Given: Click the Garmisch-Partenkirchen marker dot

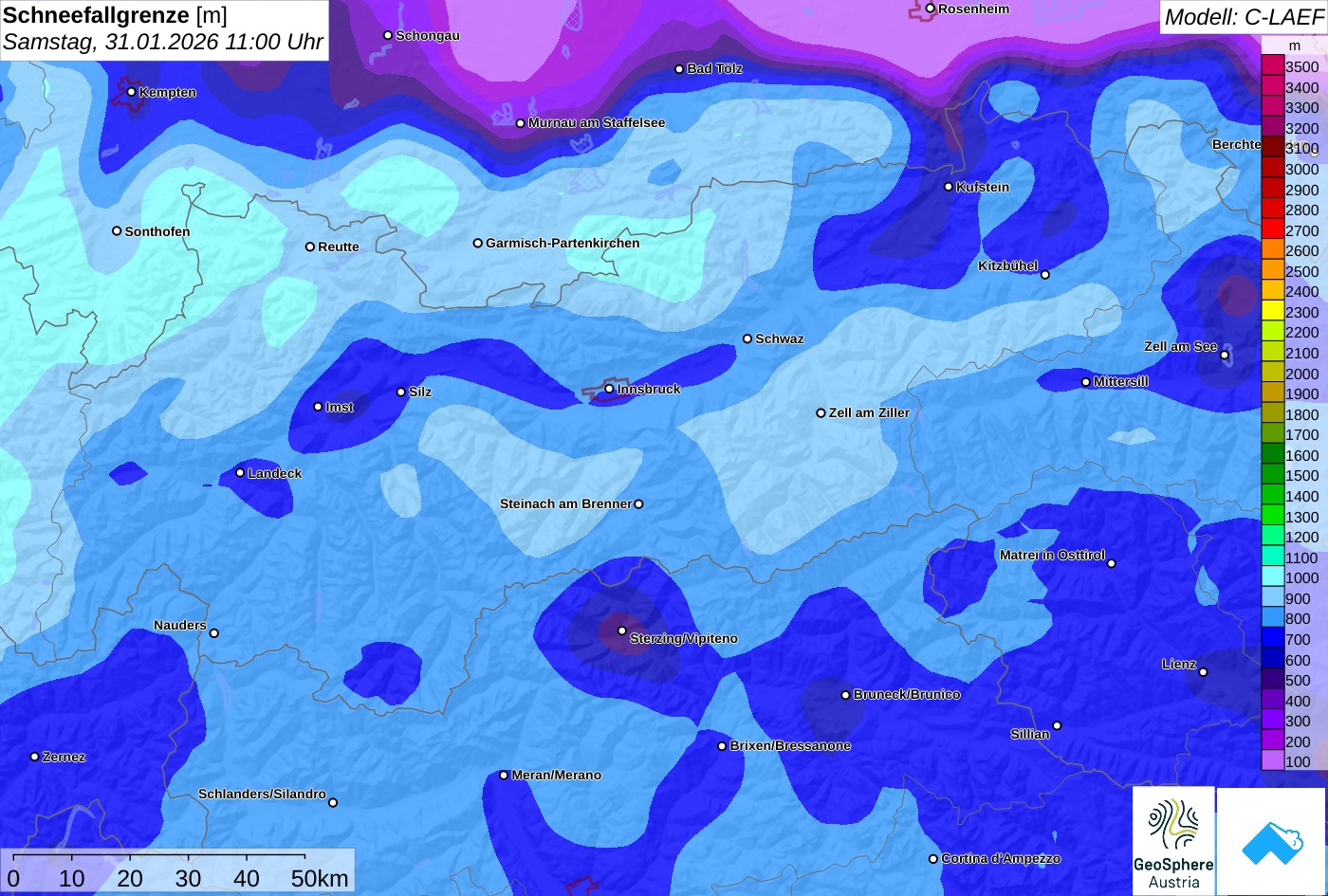Looking at the screenshot, I should pyautogui.click(x=478, y=243).
